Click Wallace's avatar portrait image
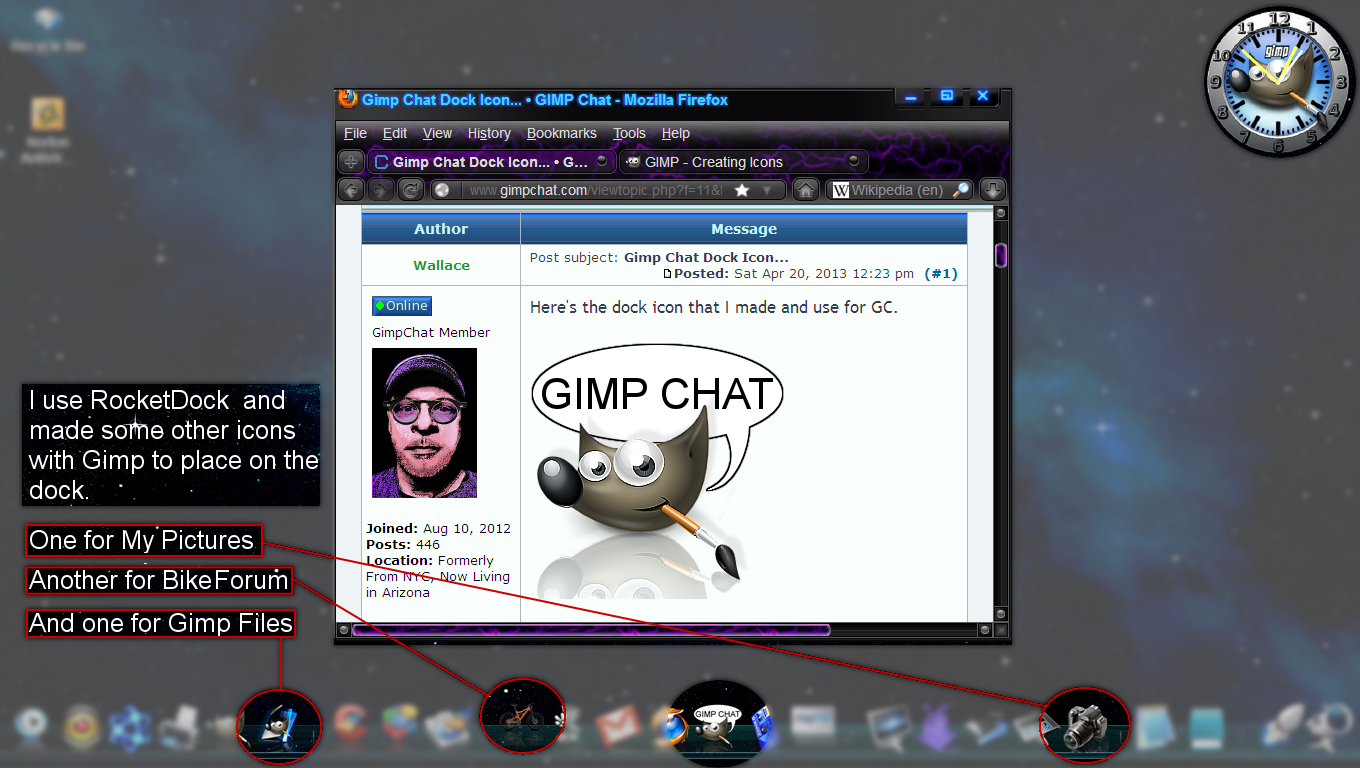The width and height of the screenshot is (1360, 768). (x=424, y=423)
